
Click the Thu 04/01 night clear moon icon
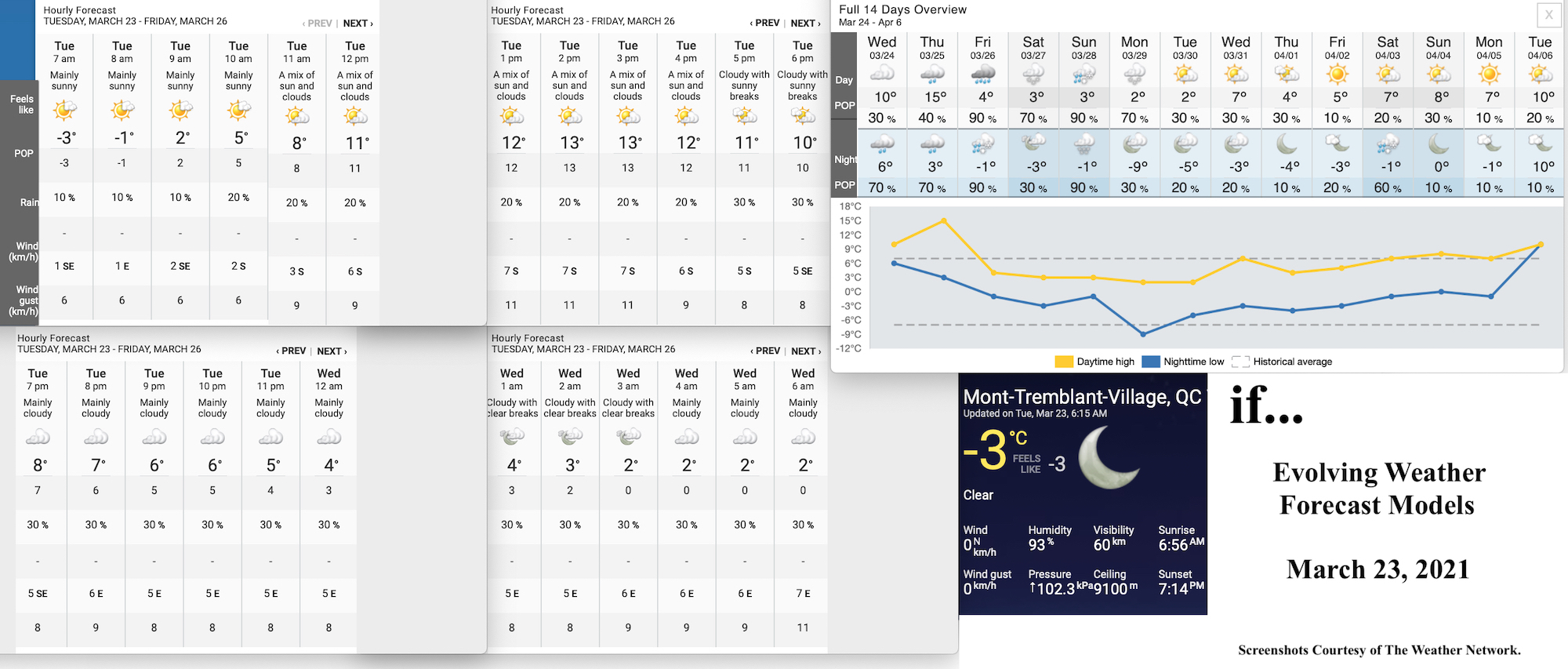(x=1287, y=144)
